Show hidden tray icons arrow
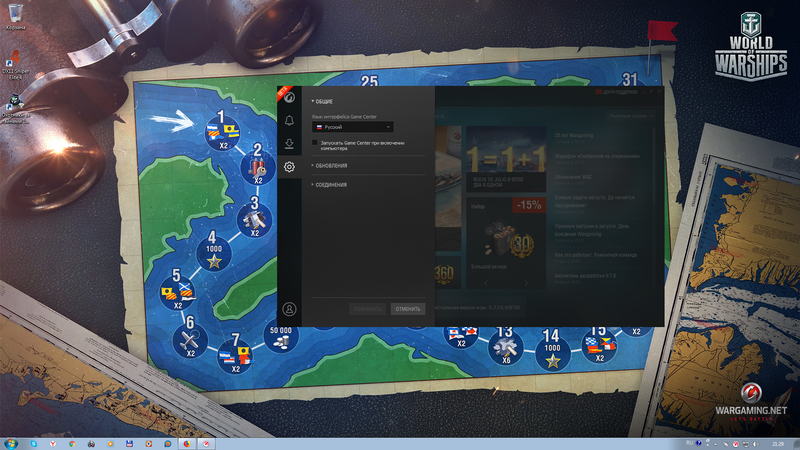The height and width of the screenshot is (450, 800). click(715, 444)
